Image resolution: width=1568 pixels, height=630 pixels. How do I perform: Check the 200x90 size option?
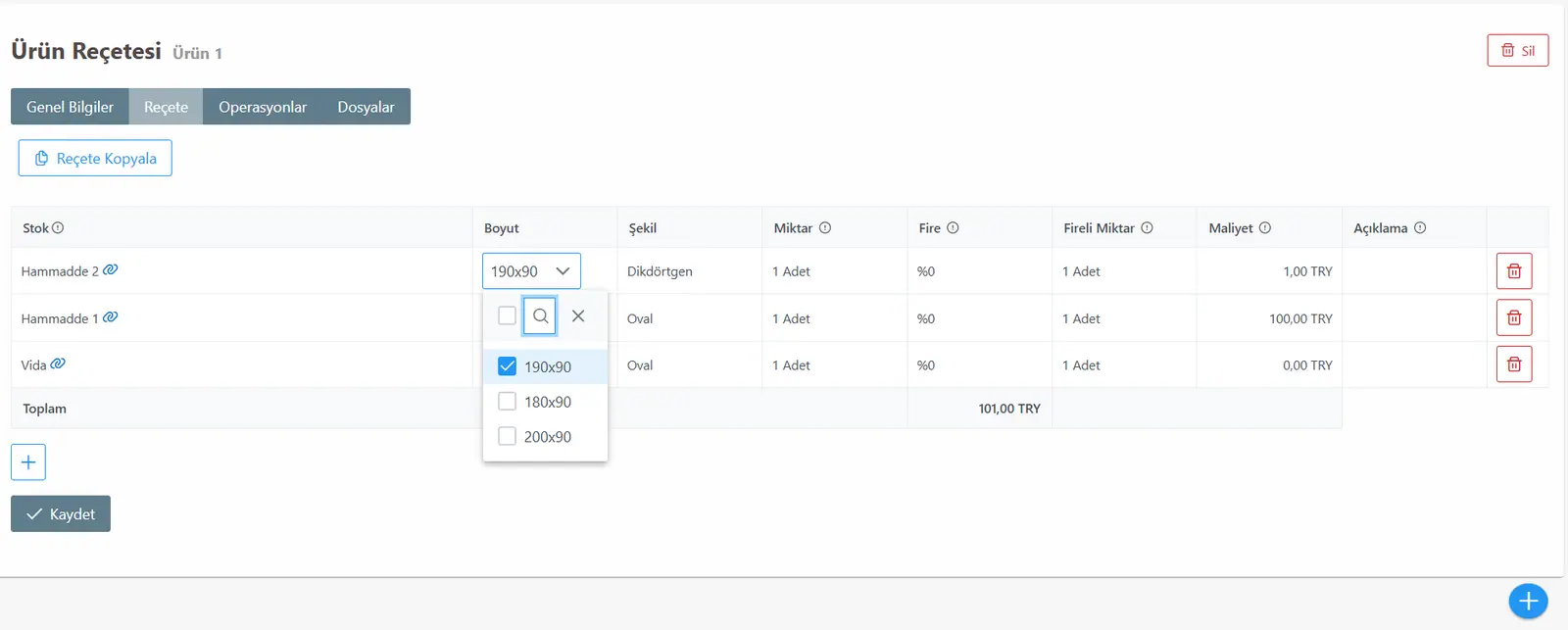507,436
